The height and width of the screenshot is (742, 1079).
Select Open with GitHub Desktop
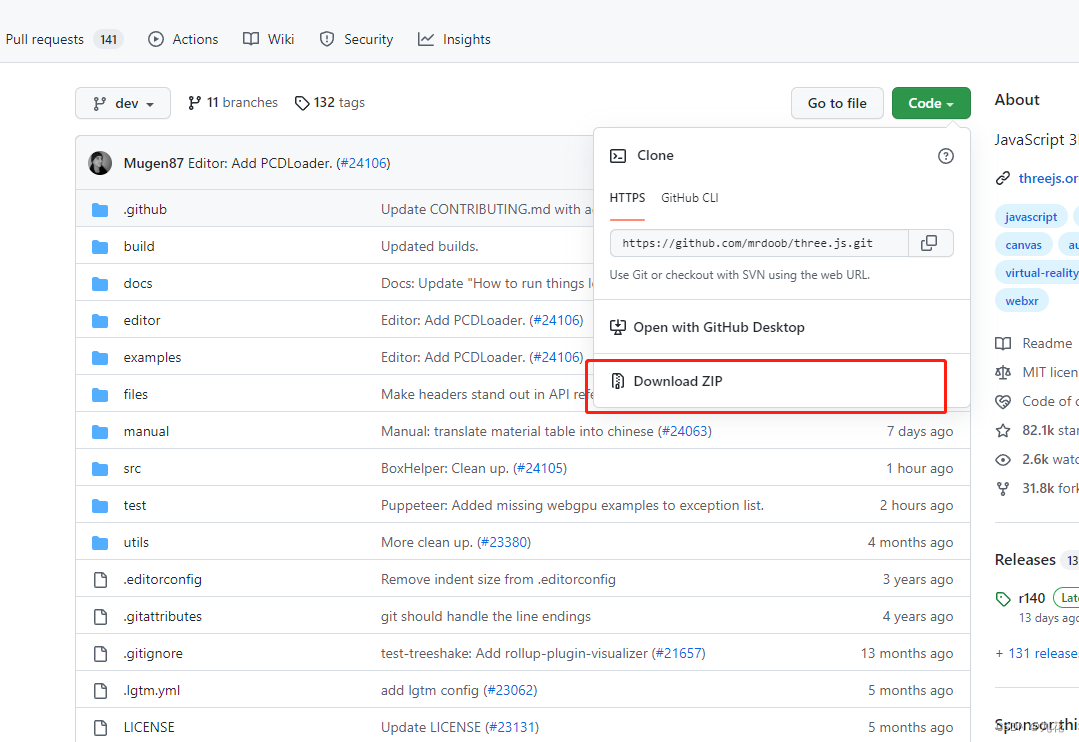pos(781,328)
